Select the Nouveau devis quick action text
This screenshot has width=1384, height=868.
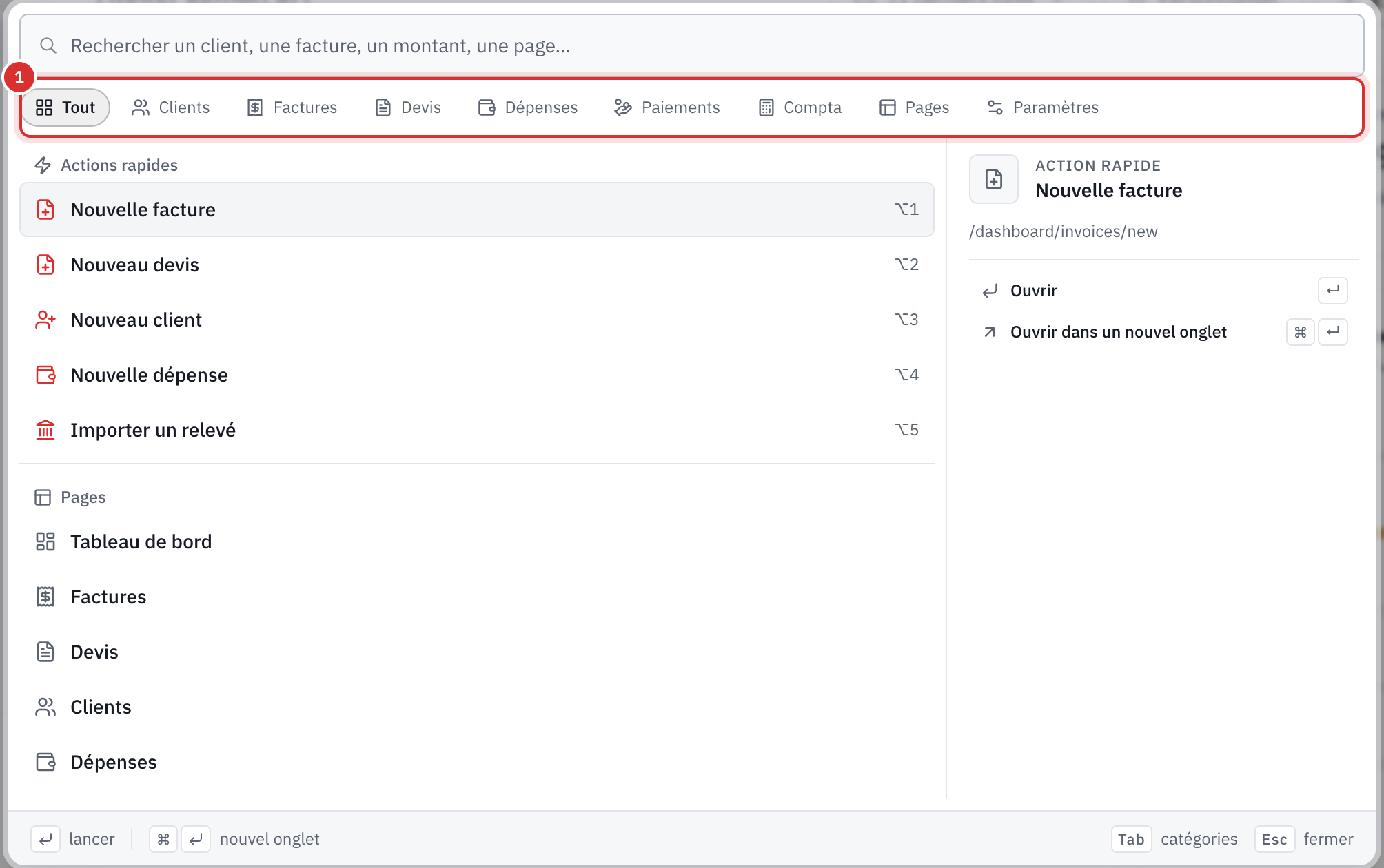pos(134,265)
